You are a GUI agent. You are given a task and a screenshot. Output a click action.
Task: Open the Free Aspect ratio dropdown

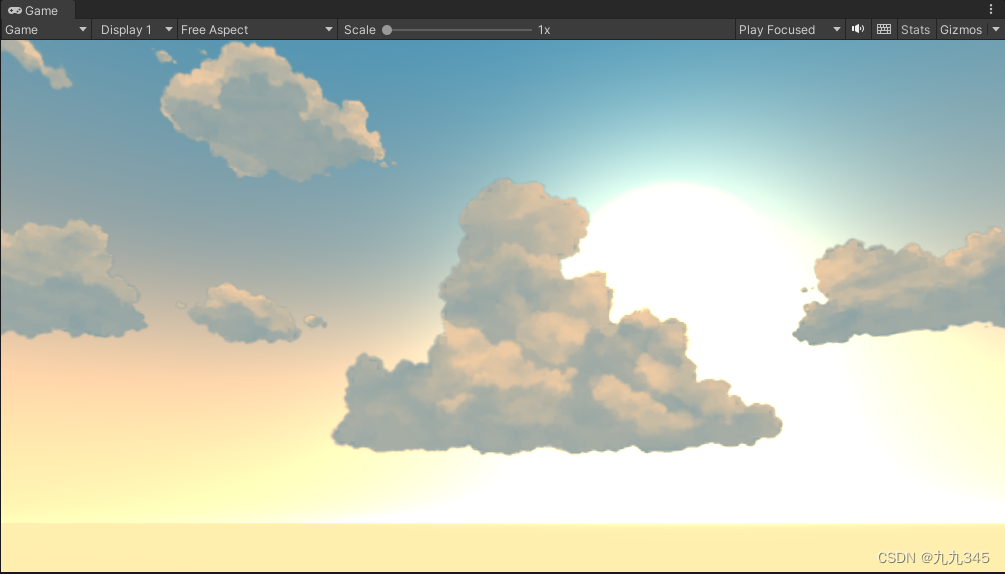point(257,29)
